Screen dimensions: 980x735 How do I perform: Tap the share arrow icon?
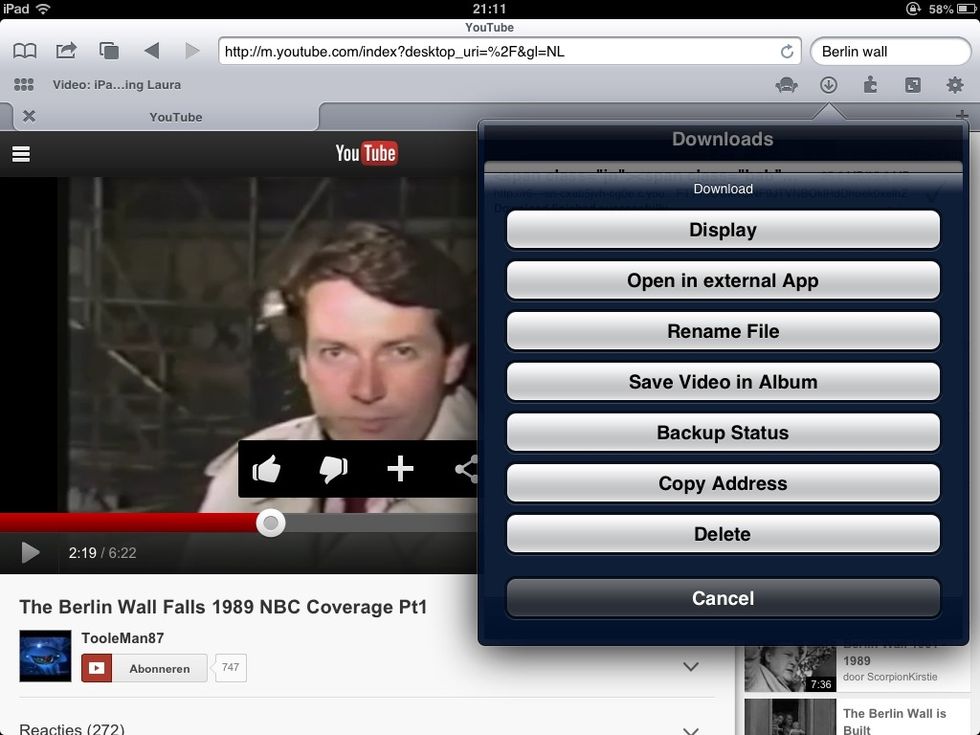coord(66,51)
